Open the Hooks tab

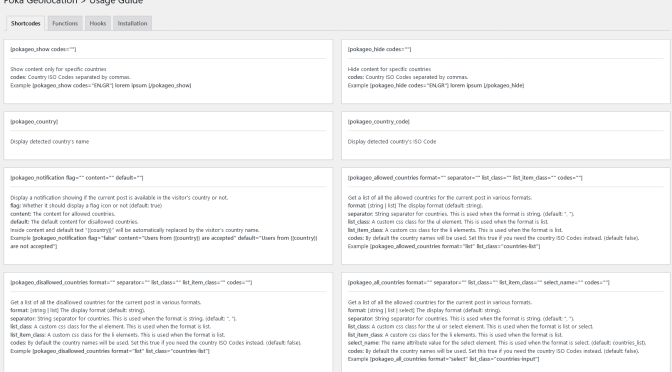(98, 24)
